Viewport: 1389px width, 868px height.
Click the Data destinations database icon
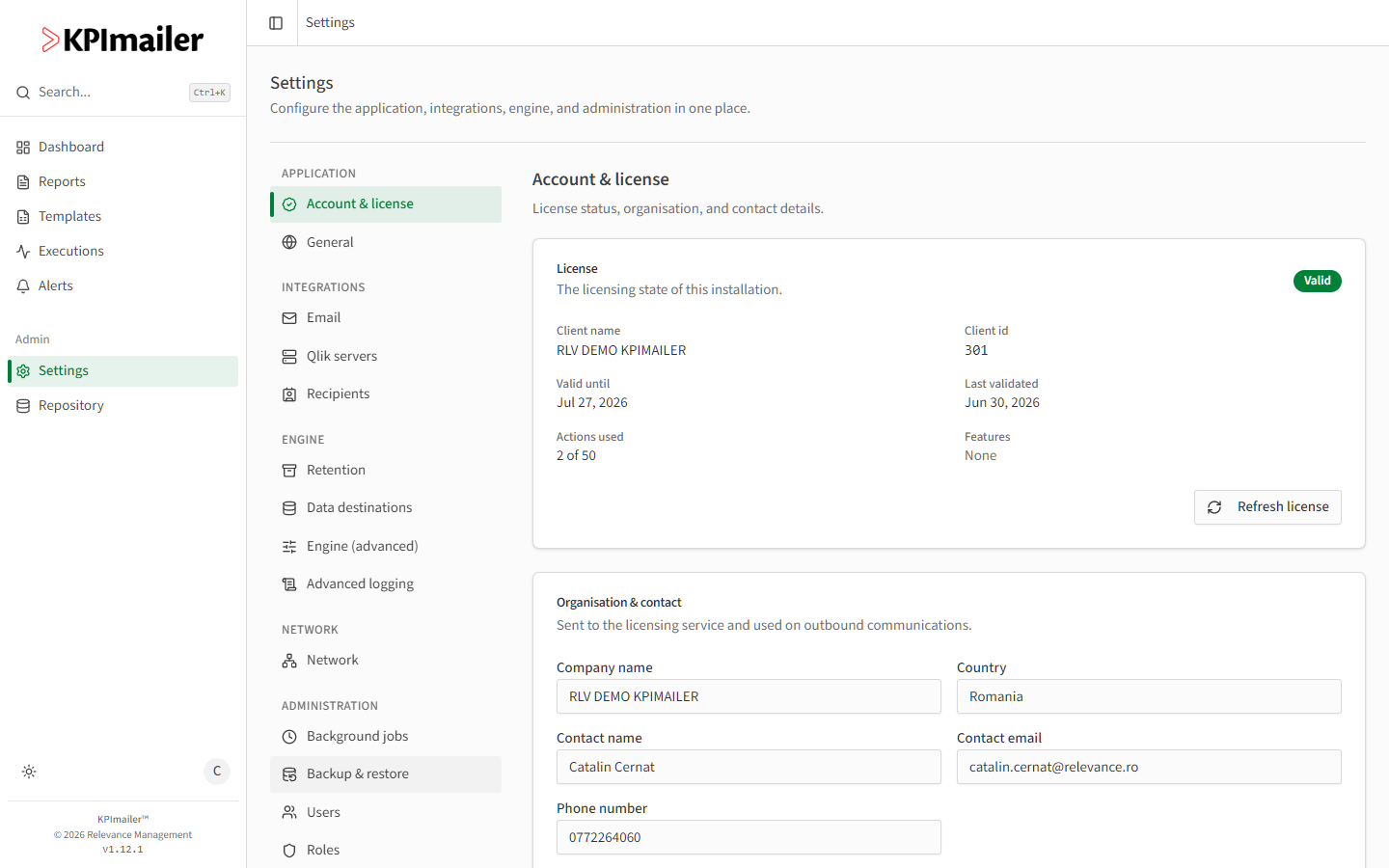(289, 508)
